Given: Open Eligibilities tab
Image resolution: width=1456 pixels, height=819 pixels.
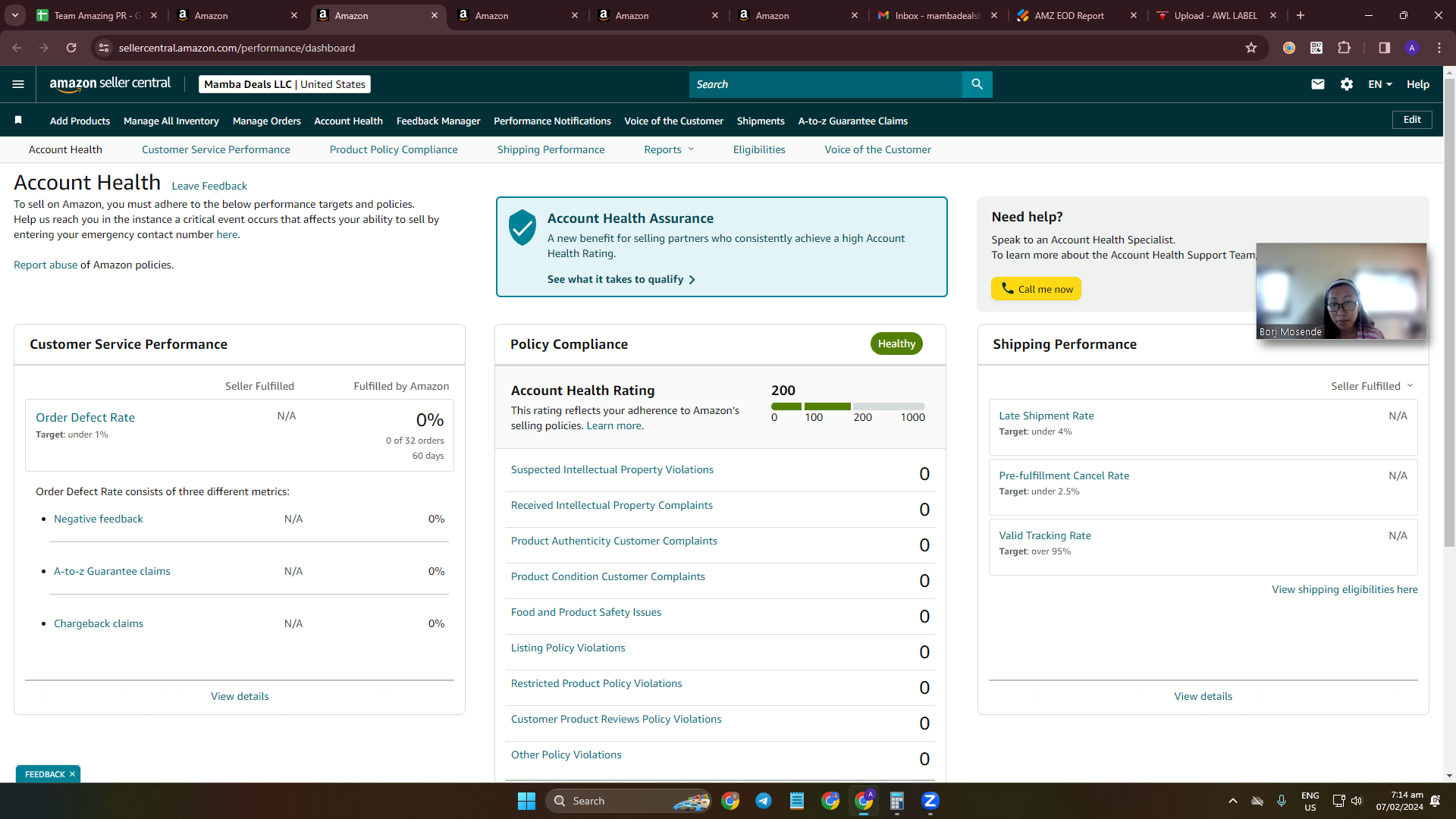Looking at the screenshot, I should (759, 149).
